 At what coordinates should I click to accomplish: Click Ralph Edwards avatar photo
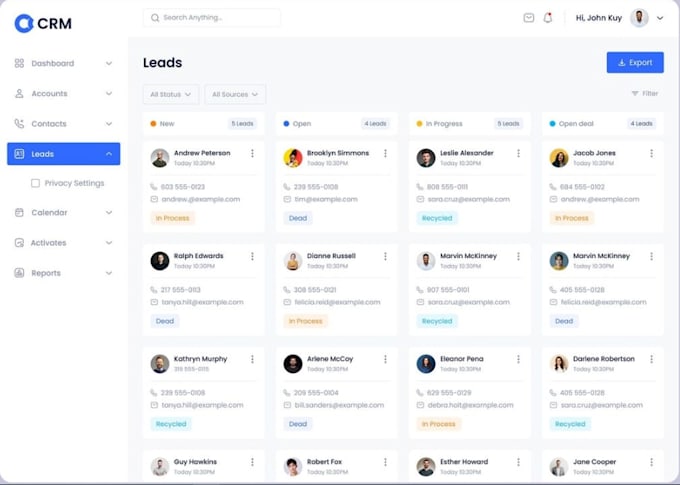(x=160, y=261)
